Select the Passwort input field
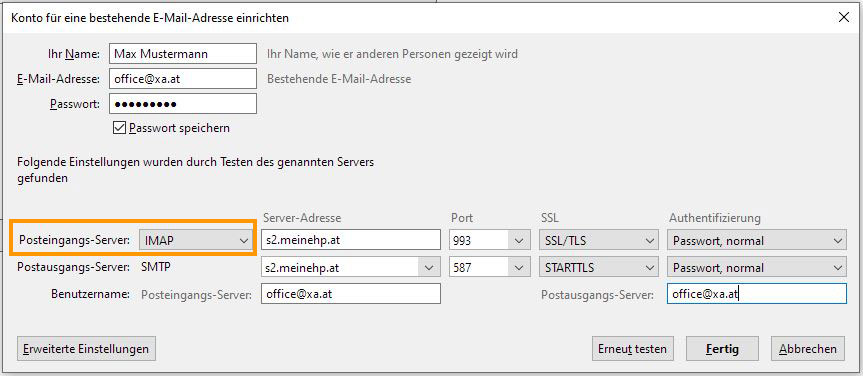Image resolution: width=863 pixels, height=376 pixels. point(183,103)
